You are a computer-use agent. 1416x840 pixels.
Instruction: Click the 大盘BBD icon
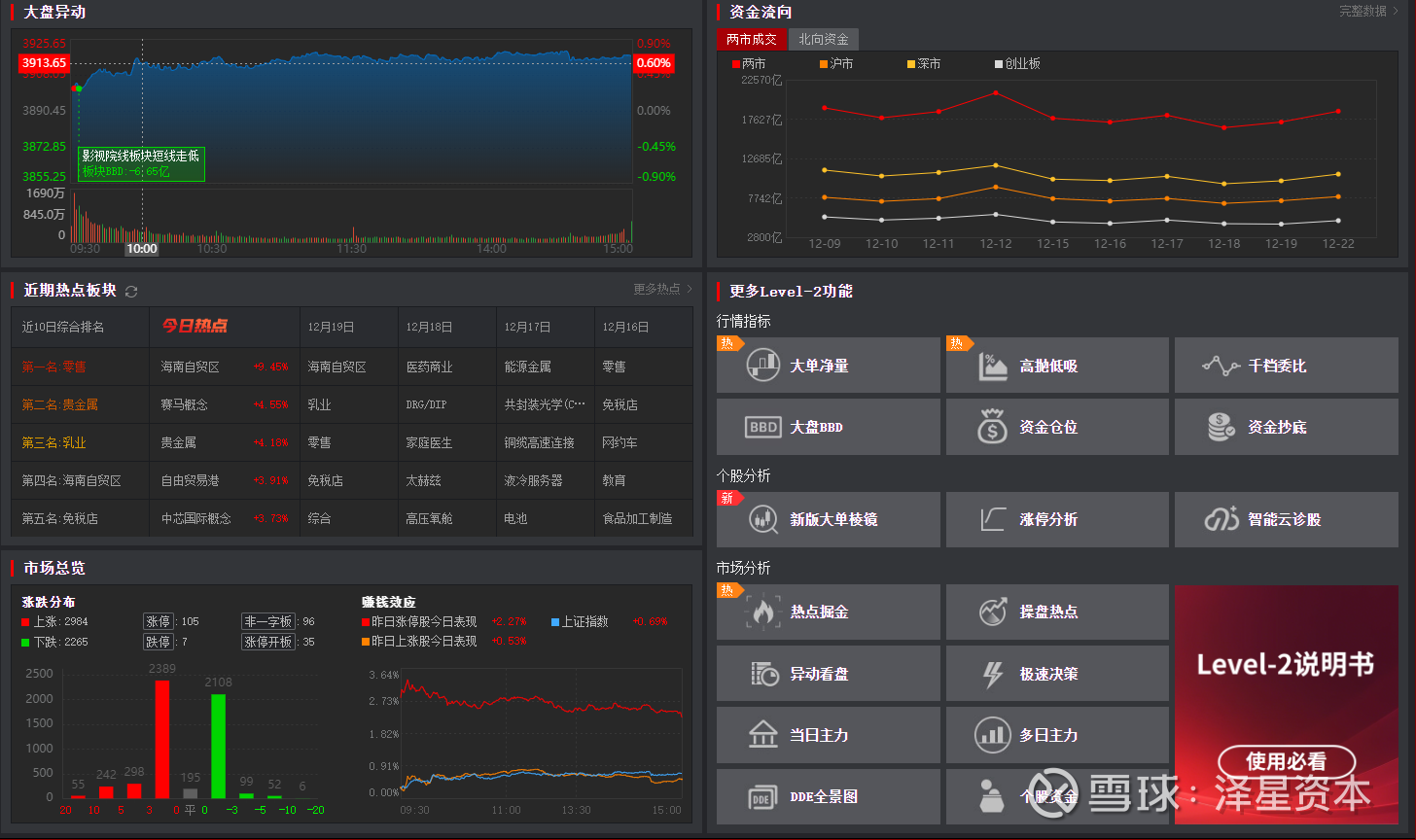point(763,427)
